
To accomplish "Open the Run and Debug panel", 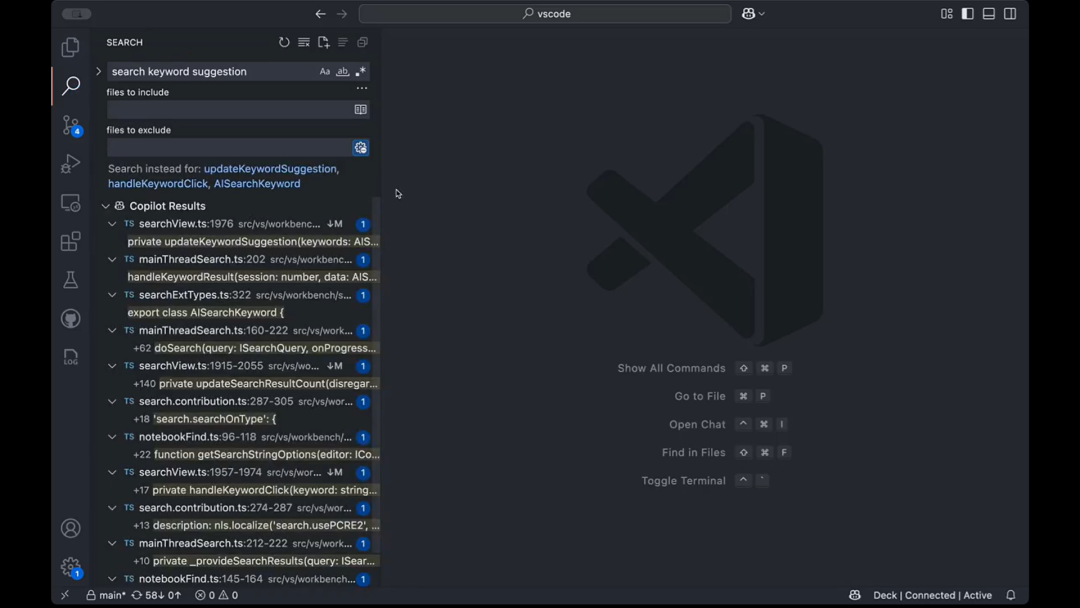I will click(x=70, y=163).
